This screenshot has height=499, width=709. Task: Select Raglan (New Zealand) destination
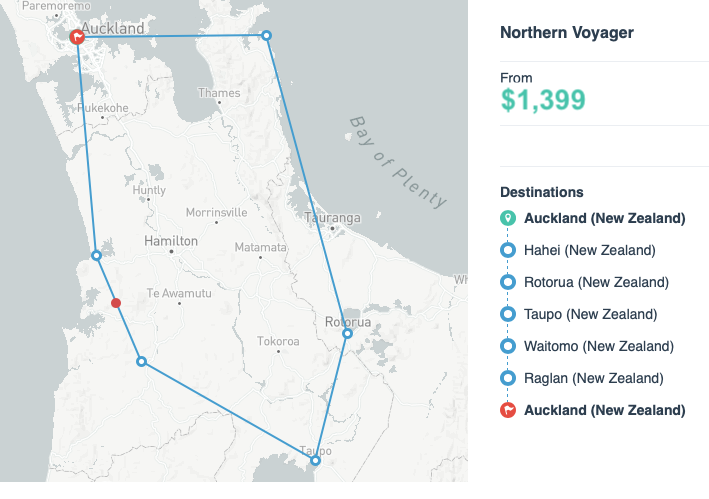(x=594, y=378)
